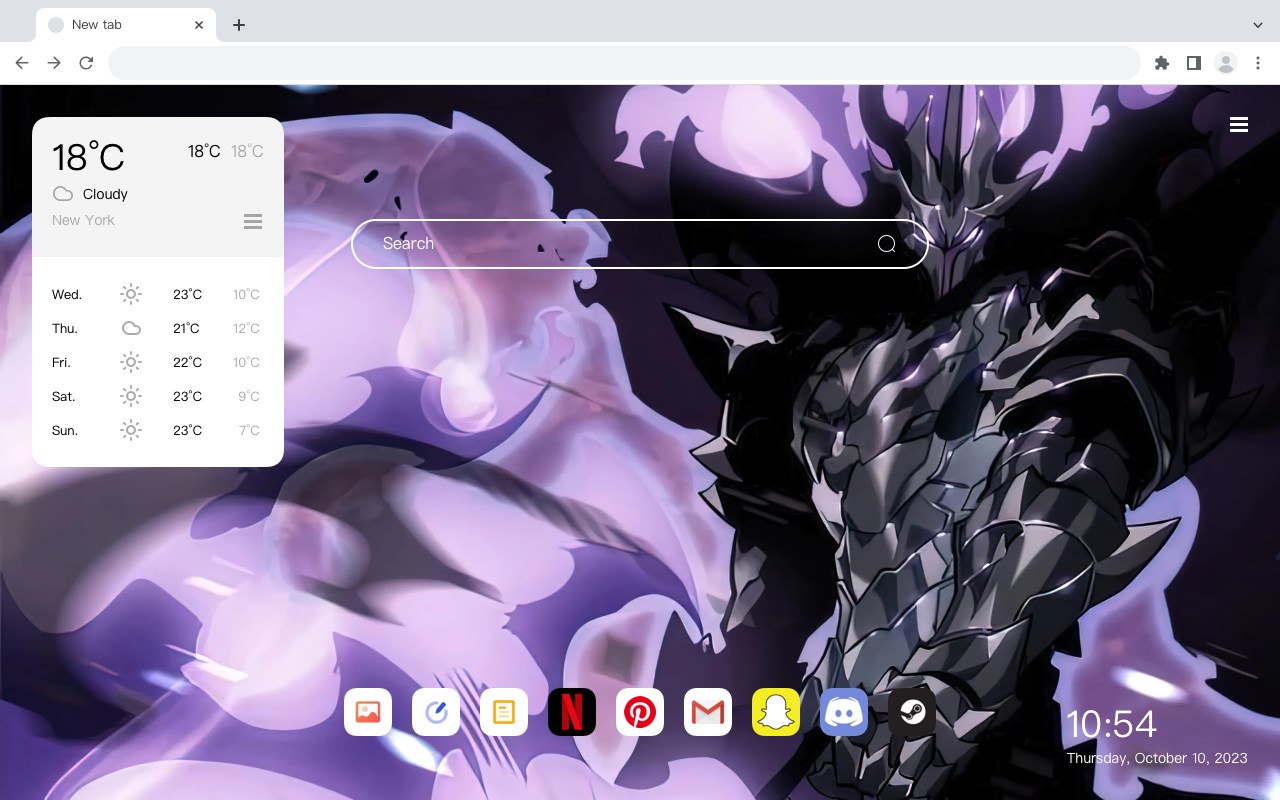The height and width of the screenshot is (800, 1280).
Task: Click Thursday's 21°C high temperature
Action: 186,328
